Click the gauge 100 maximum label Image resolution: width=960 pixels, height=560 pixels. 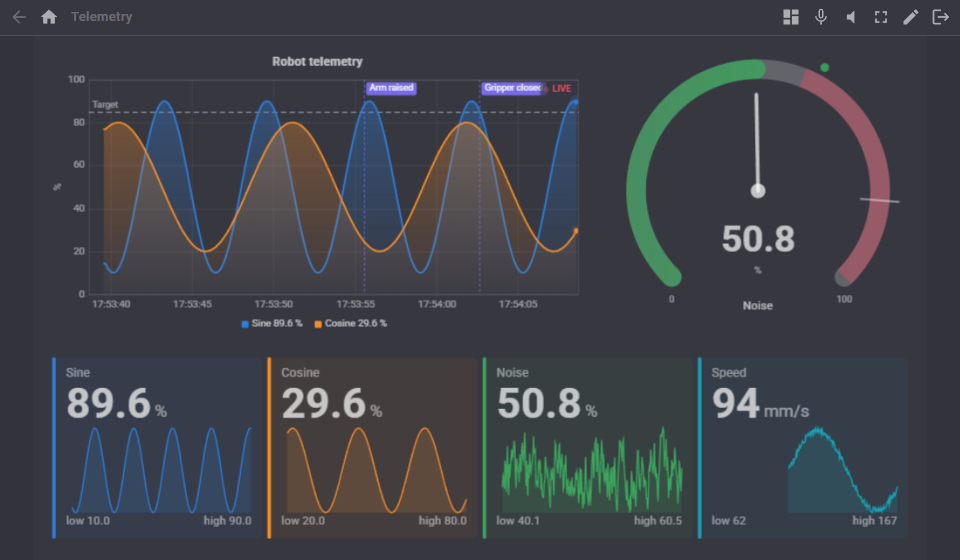click(844, 299)
